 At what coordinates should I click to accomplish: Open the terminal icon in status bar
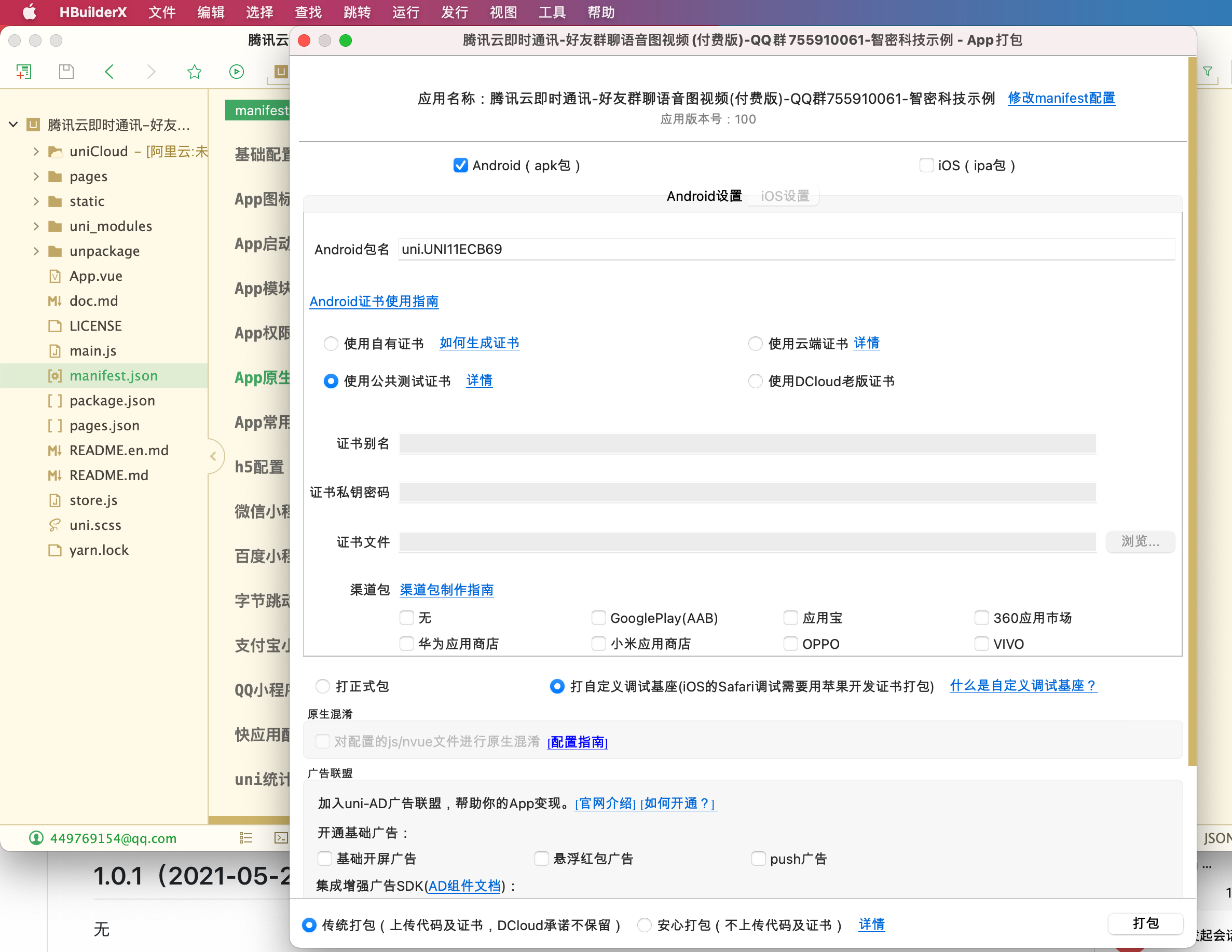pos(281,838)
